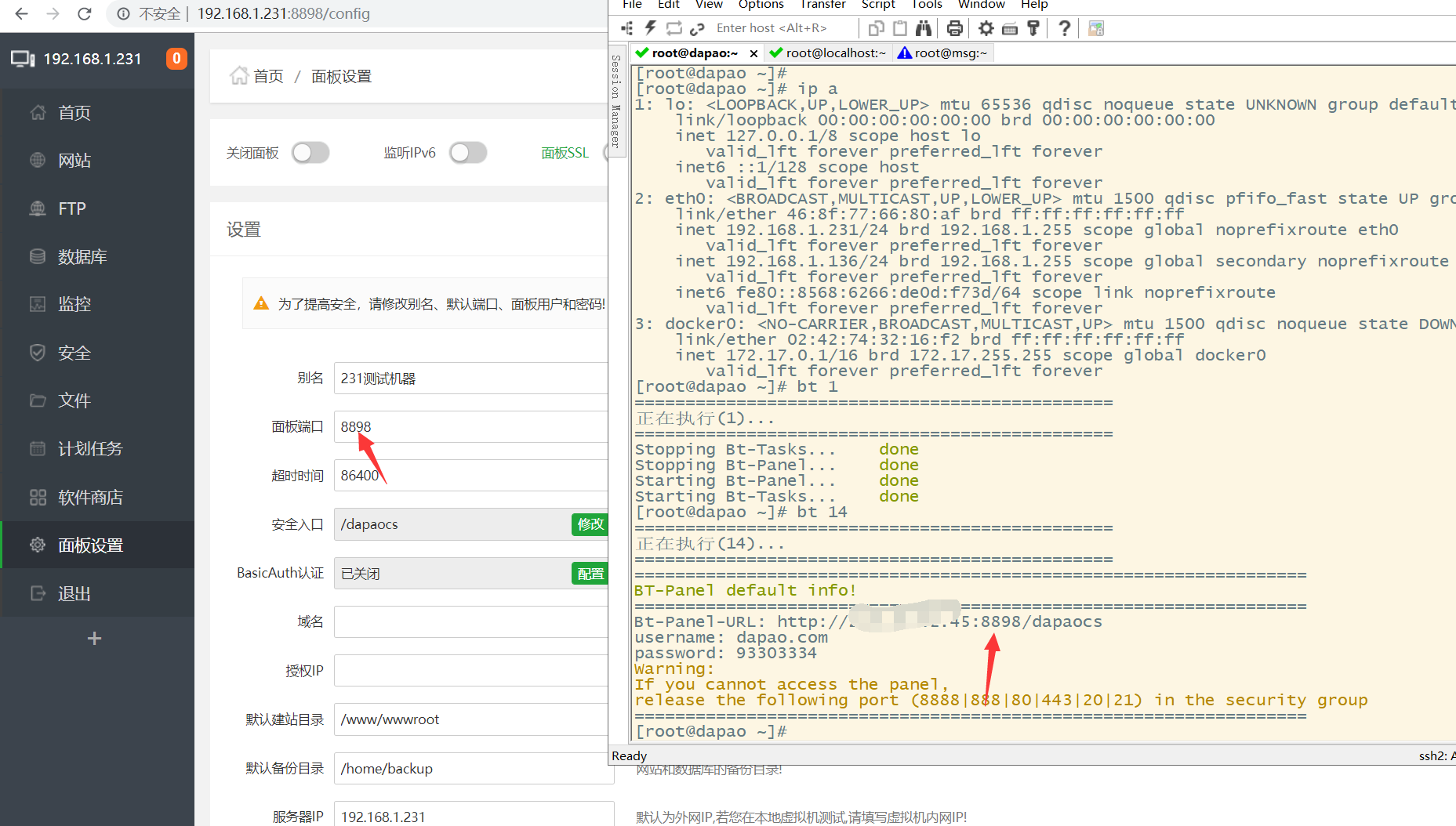This screenshot has width=1456, height=826.
Task: Click the message count badge 0
Action: point(176,59)
